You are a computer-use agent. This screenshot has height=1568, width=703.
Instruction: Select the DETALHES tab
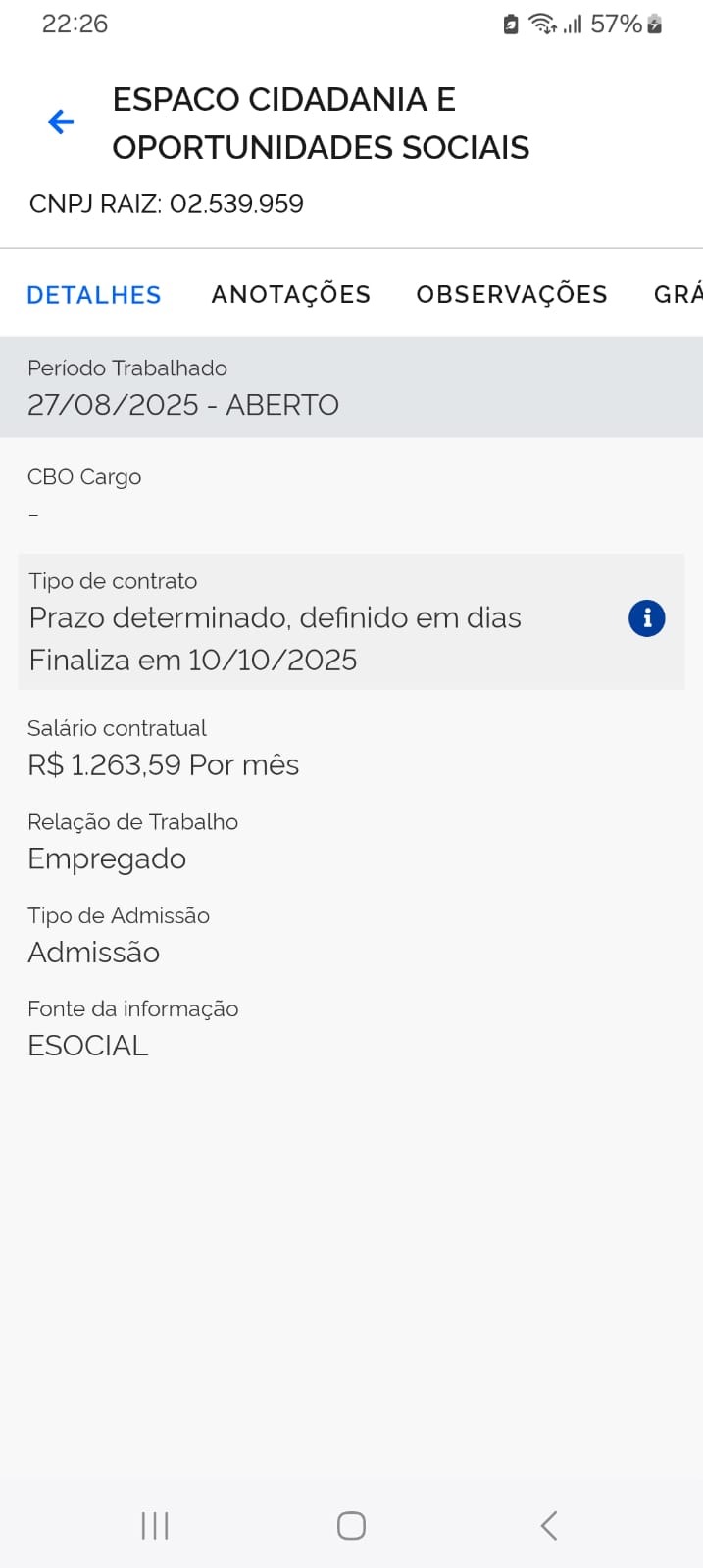(x=94, y=295)
